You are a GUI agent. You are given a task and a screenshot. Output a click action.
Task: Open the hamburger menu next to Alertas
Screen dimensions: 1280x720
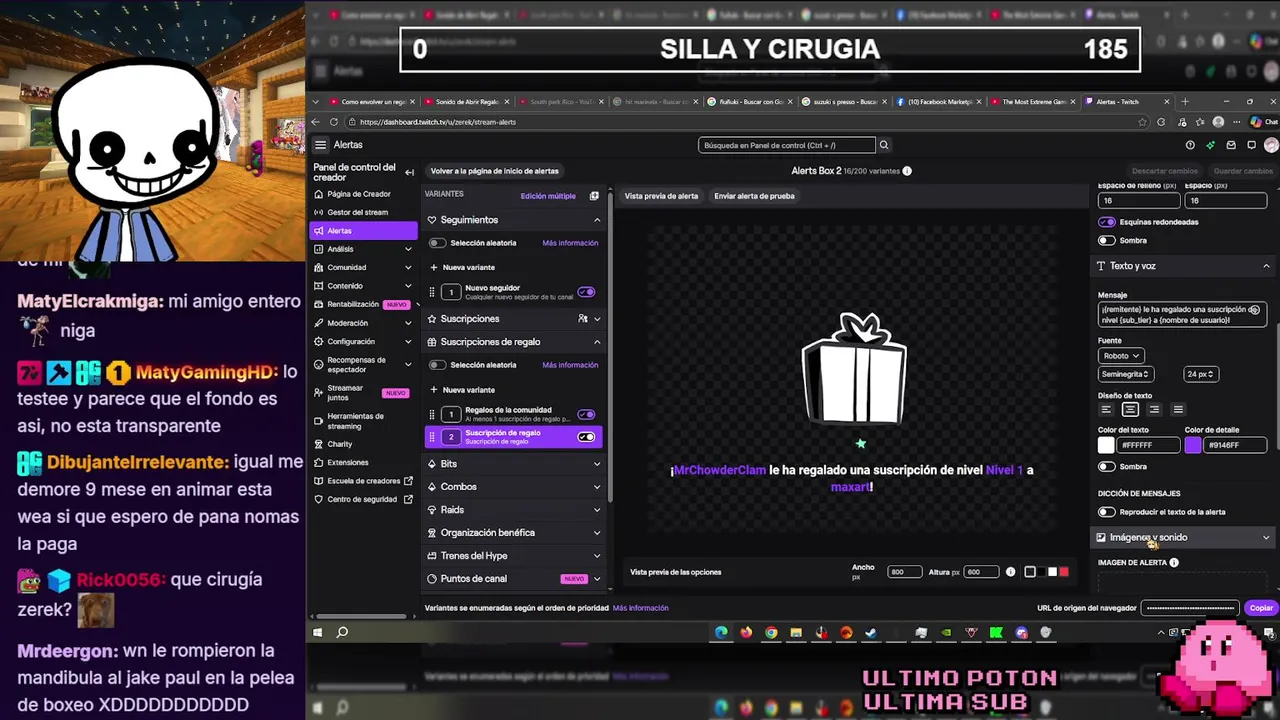[x=320, y=145]
